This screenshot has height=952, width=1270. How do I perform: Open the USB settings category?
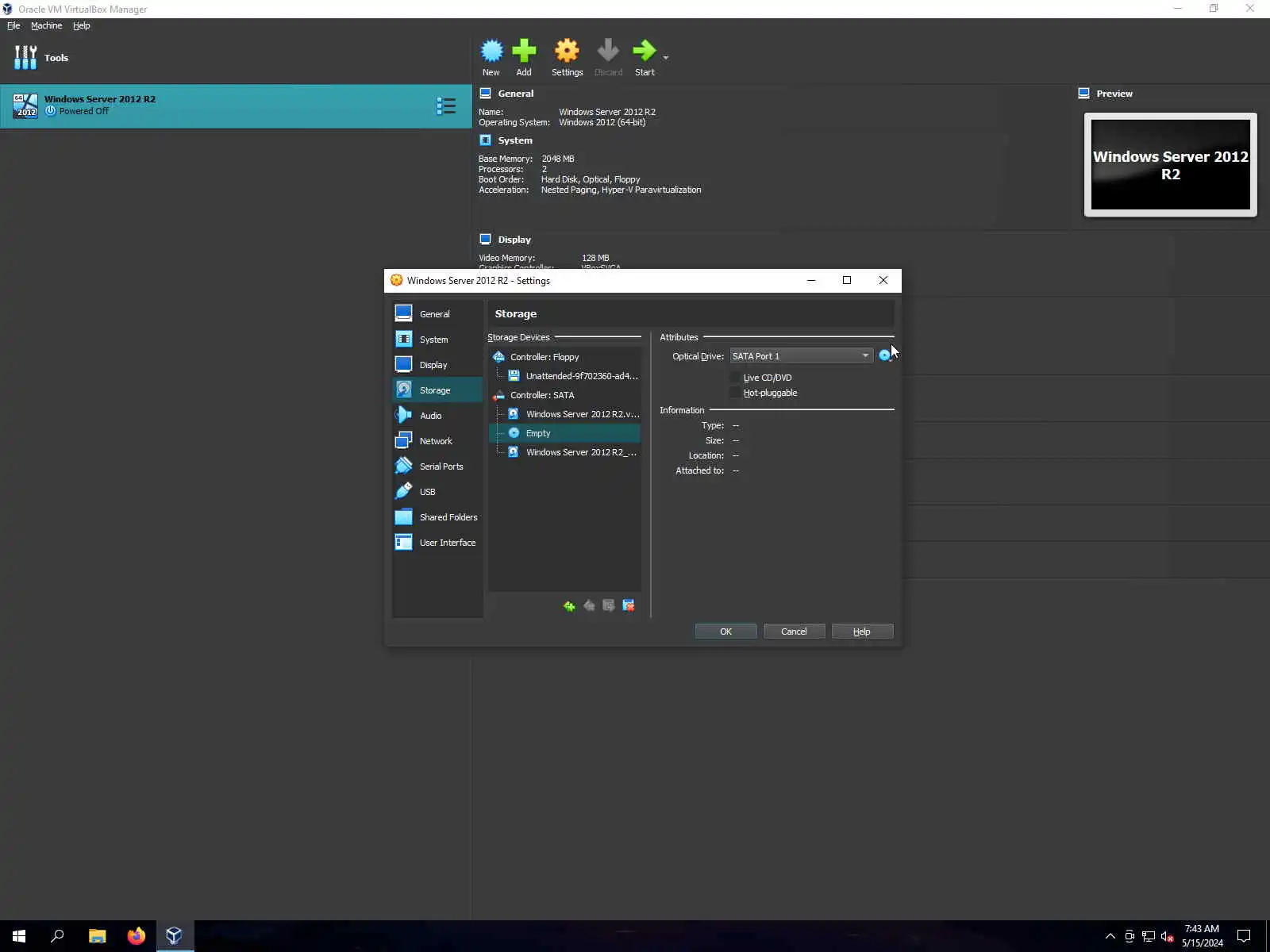(437, 492)
